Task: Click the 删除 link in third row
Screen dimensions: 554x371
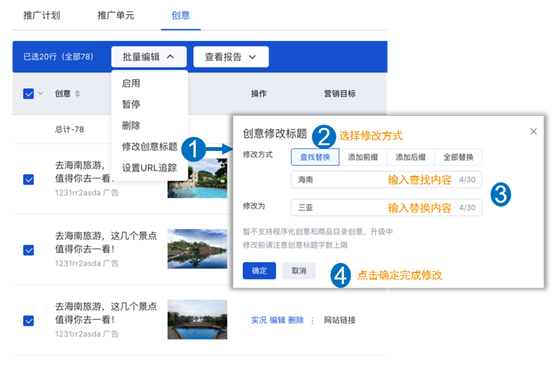Action: pyautogui.click(x=296, y=320)
